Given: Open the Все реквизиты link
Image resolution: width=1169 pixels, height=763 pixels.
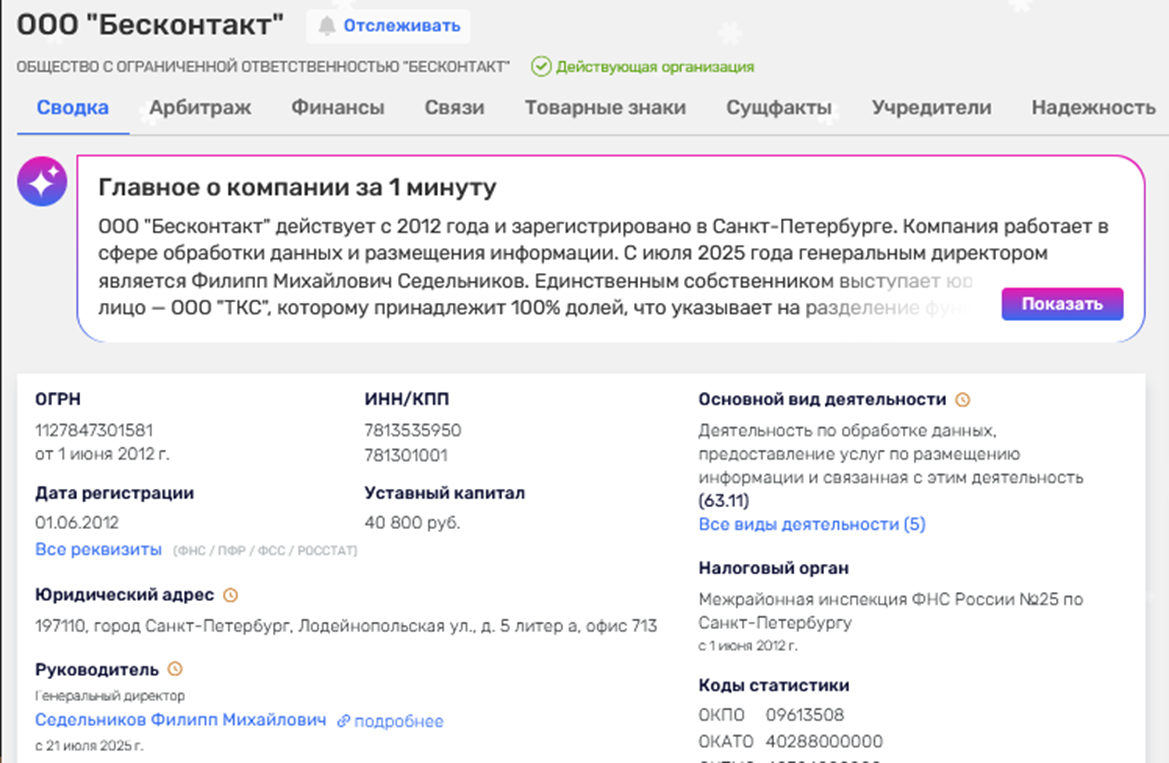Looking at the screenshot, I should 98,550.
